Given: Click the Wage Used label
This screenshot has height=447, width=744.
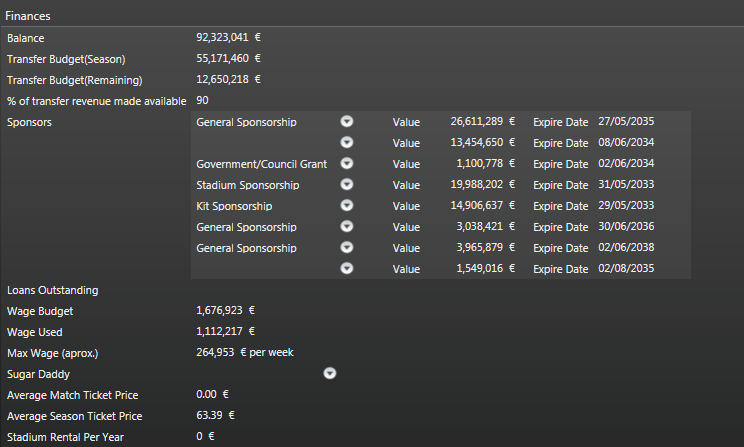Looking at the screenshot, I should pos(35,332).
